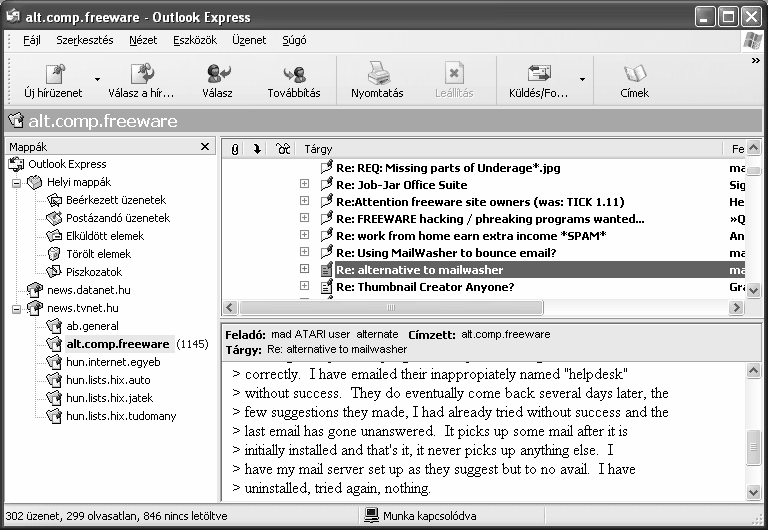Open Törölt elemek deleted folder

click(x=98, y=254)
